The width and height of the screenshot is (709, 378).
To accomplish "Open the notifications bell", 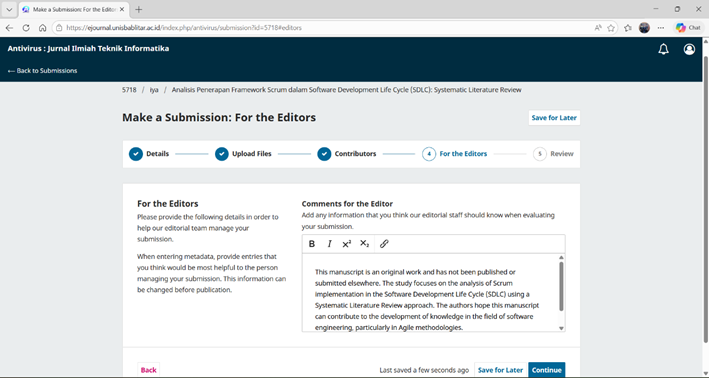I will 663,49.
